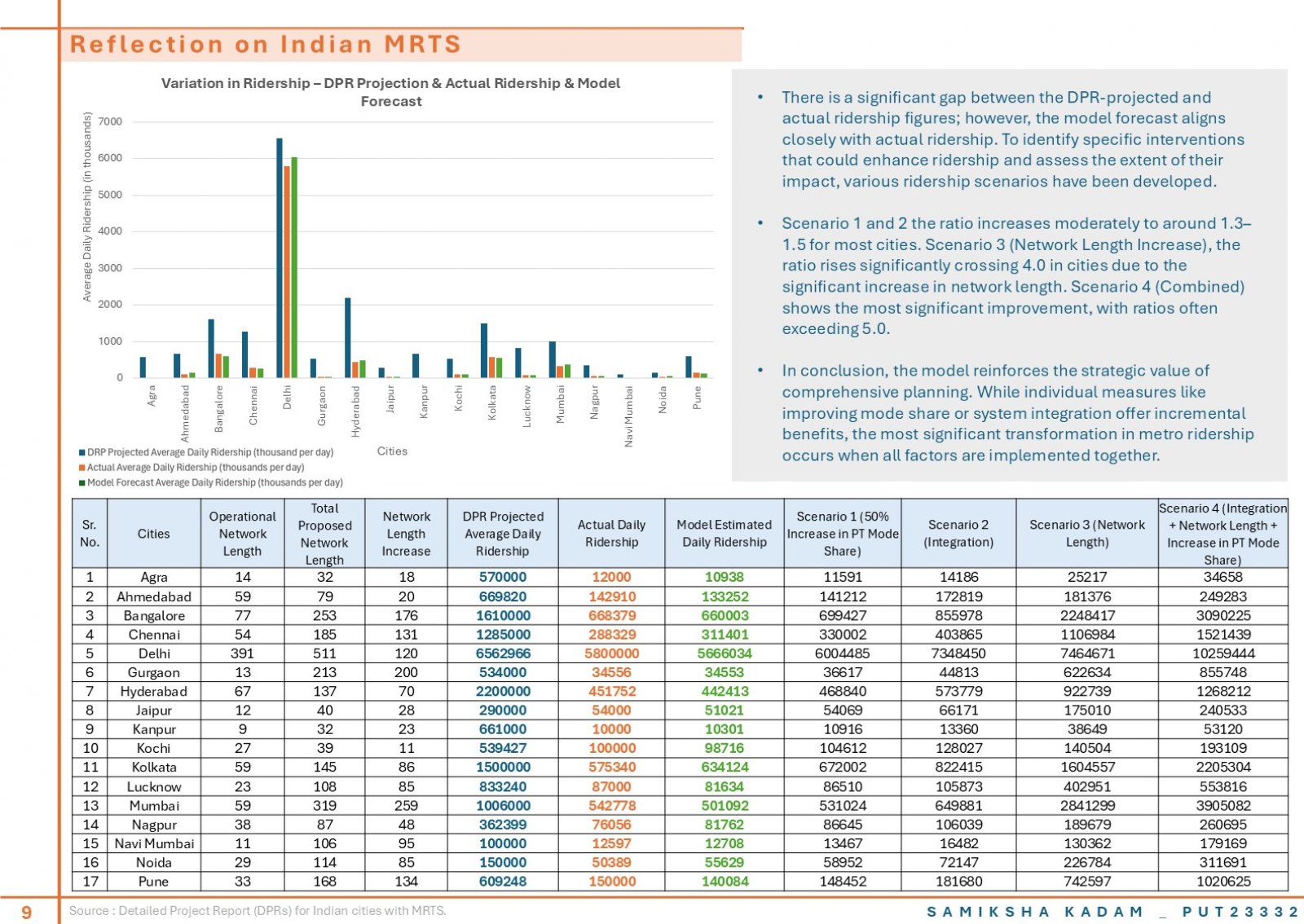
Task: Click Agra's DPR value '570000'
Action: click(x=503, y=577)
